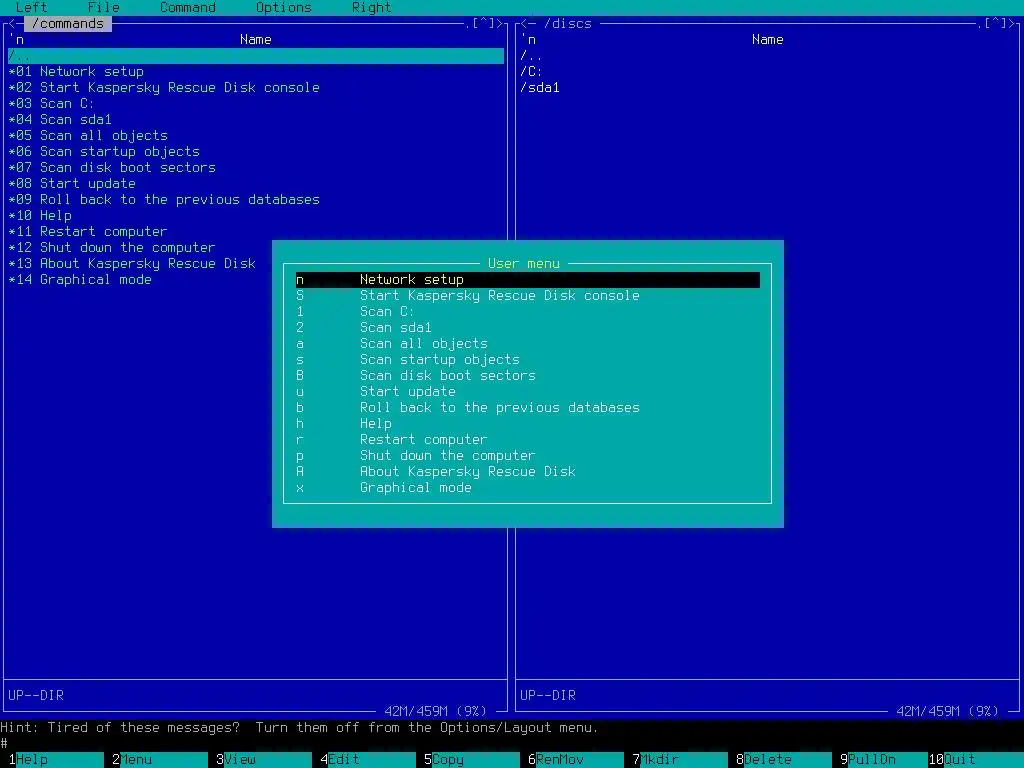Select Scan sda1 in User menu
1024x768 pixels.
(528, 327)
